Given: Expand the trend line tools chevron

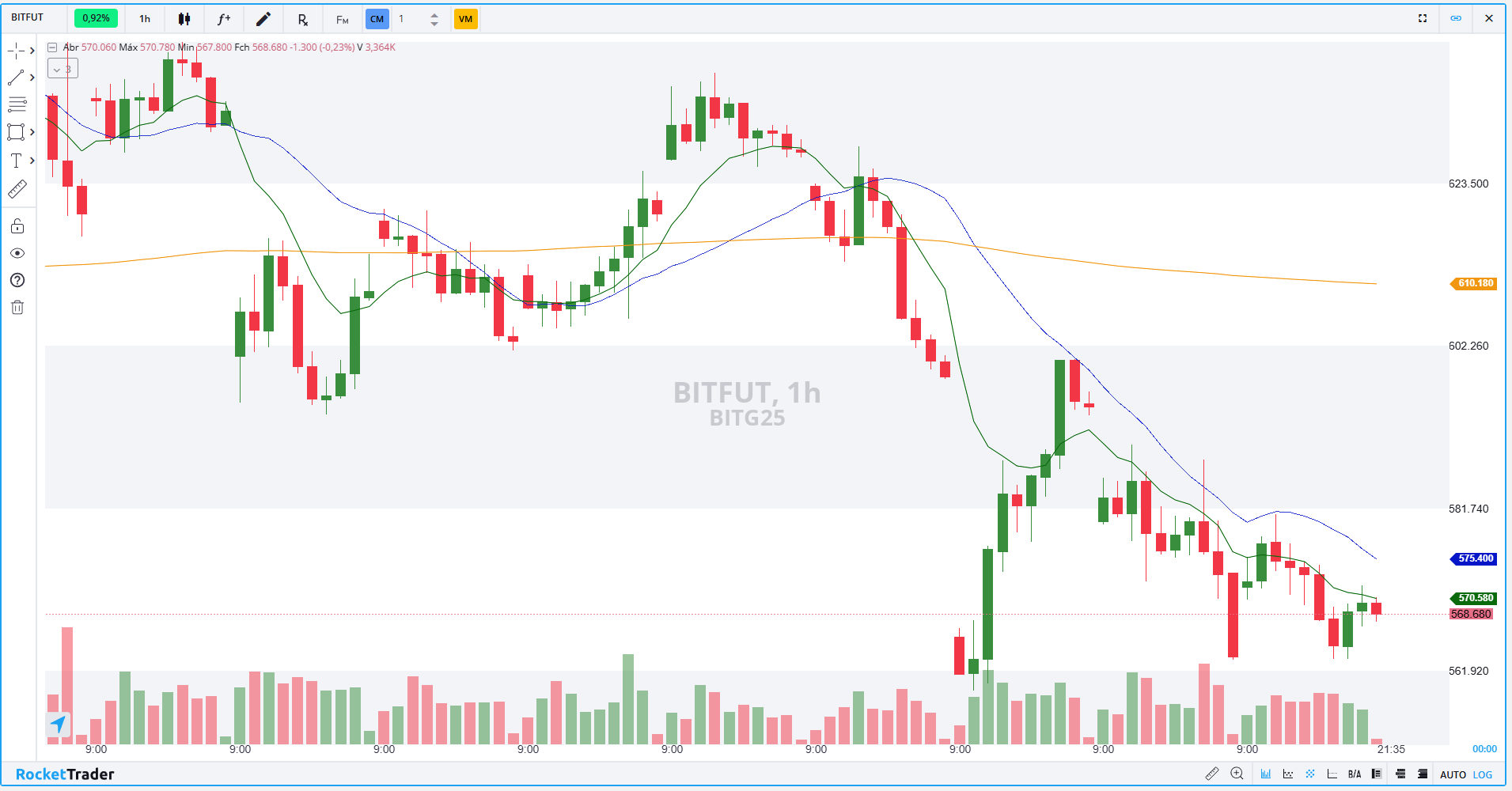Looking at the screenshot, I should pos(33,77).
